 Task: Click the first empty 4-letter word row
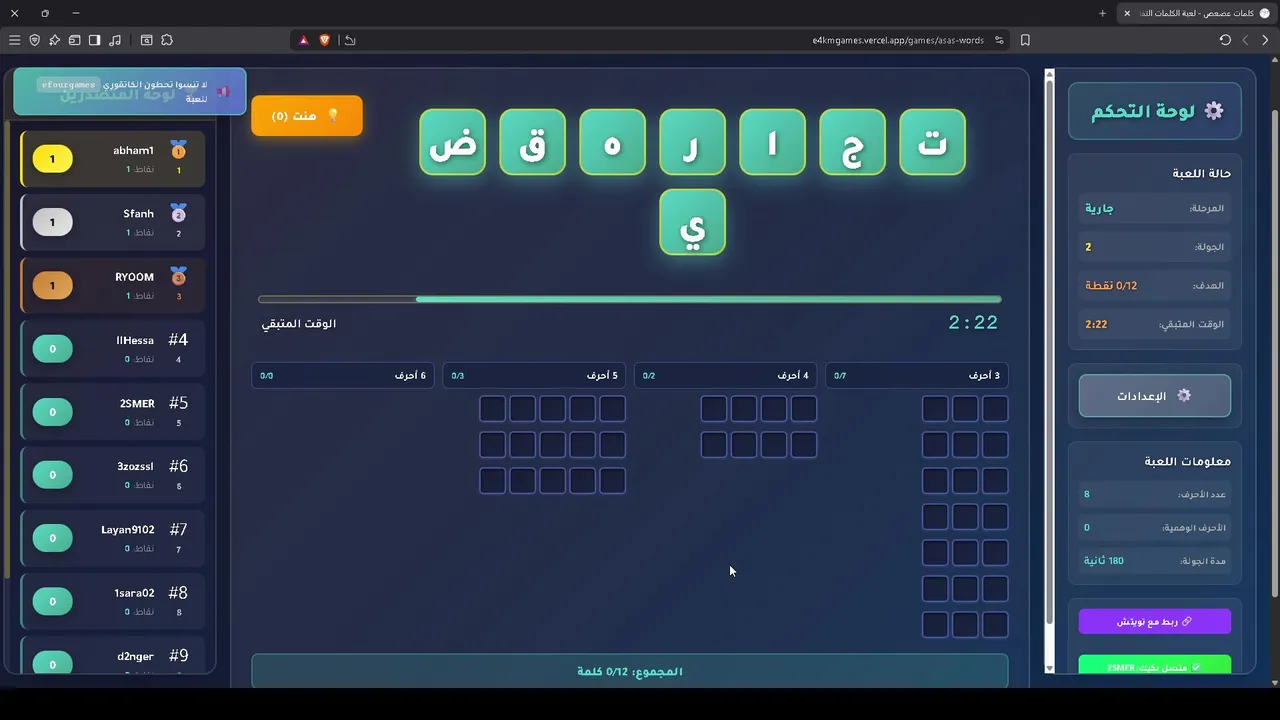(759, 409)
